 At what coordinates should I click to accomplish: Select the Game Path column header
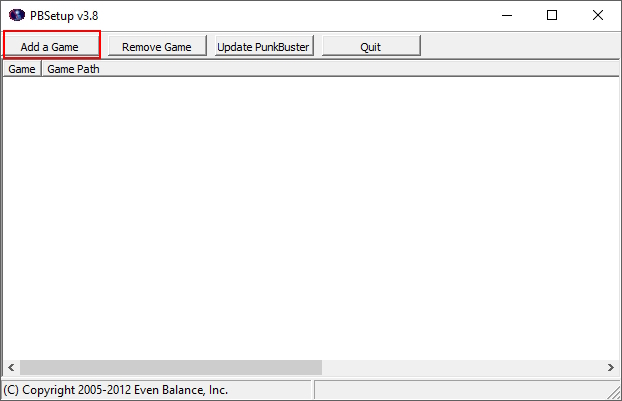pos(330,69)
